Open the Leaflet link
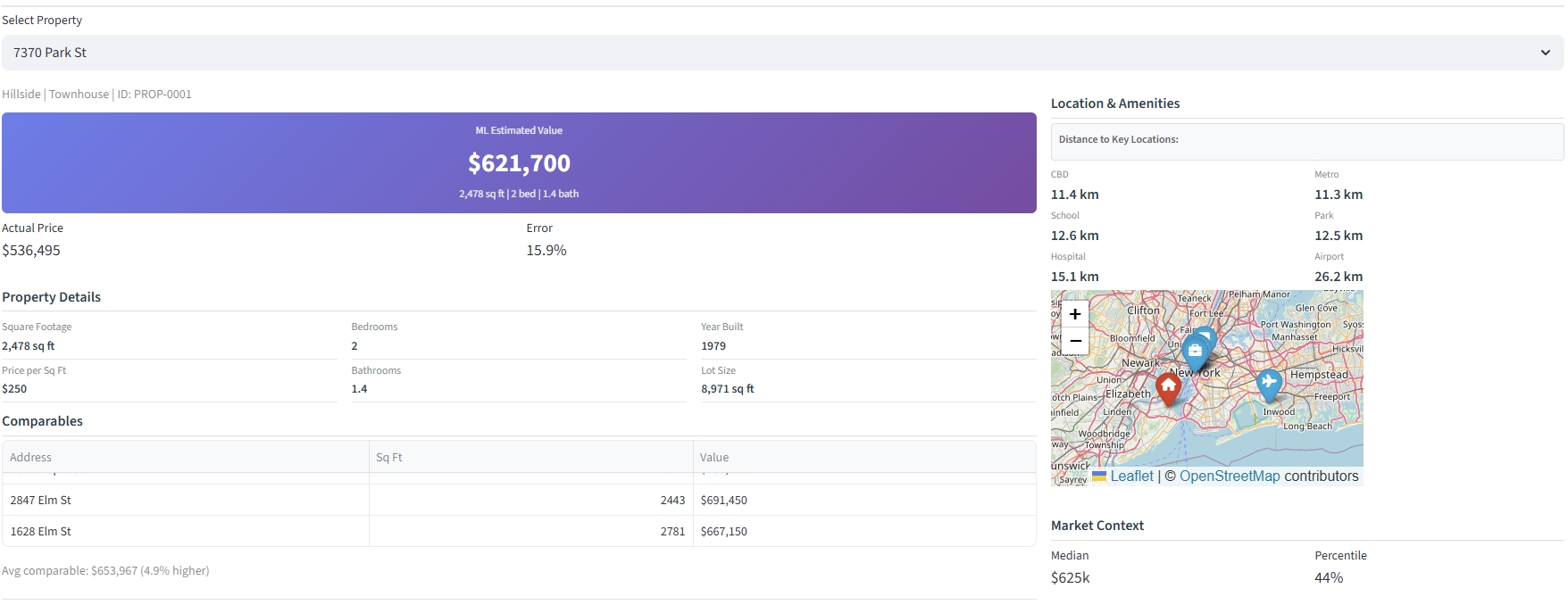Screen dimensions: 1568x605 pos(1131,477)
